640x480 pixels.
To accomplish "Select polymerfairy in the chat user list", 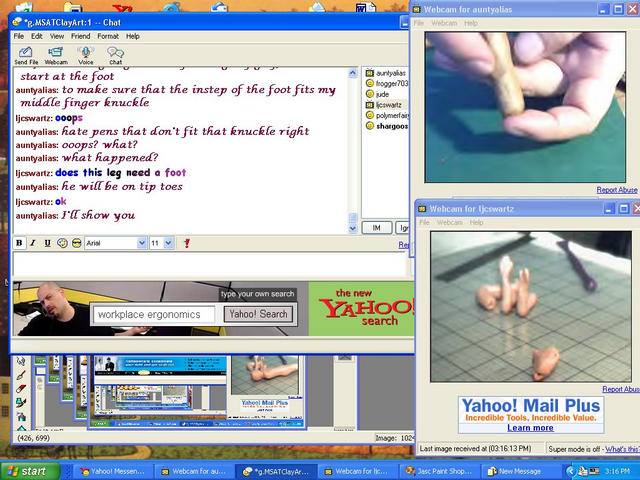I will [x=392, y=116].
